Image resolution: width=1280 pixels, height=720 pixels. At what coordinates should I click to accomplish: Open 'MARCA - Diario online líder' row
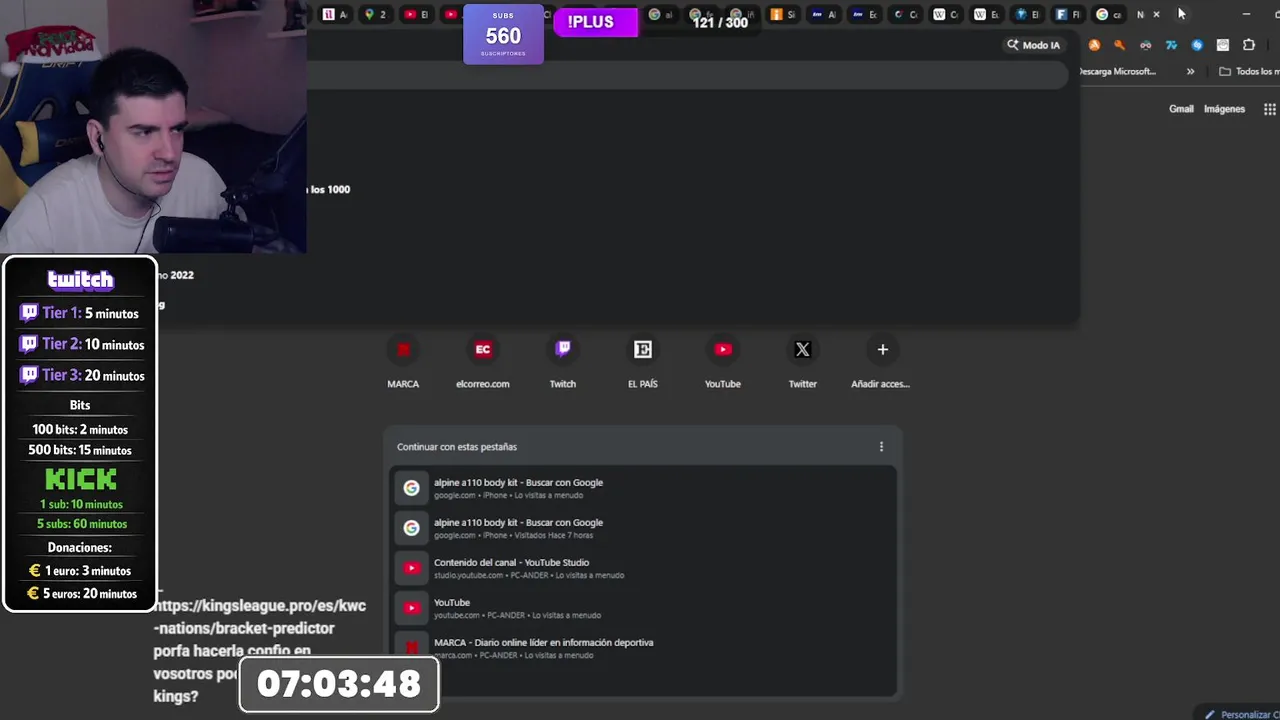pyautogui.click(x=643, y=648)
